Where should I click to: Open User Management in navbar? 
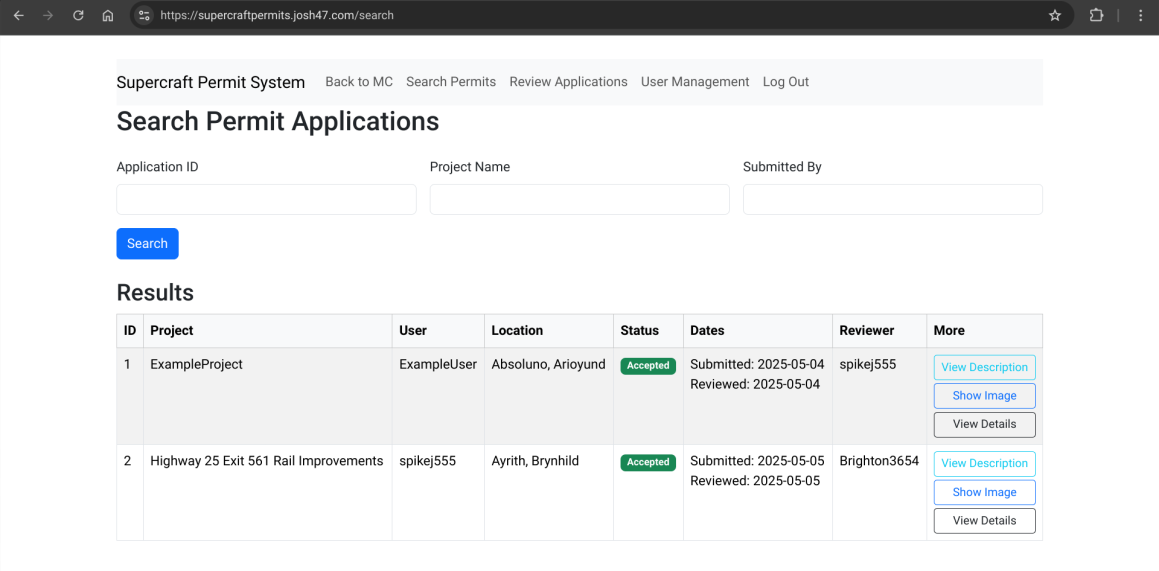click(x=694, y=82)
